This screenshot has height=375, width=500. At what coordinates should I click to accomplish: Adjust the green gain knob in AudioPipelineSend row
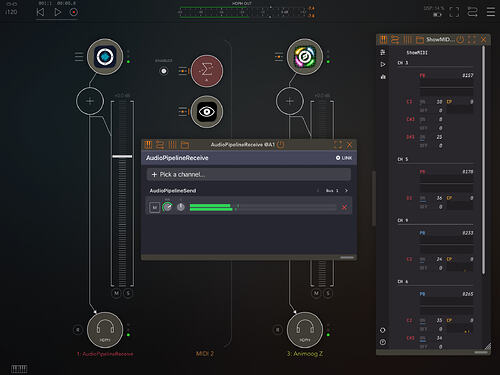click(167, 207)
